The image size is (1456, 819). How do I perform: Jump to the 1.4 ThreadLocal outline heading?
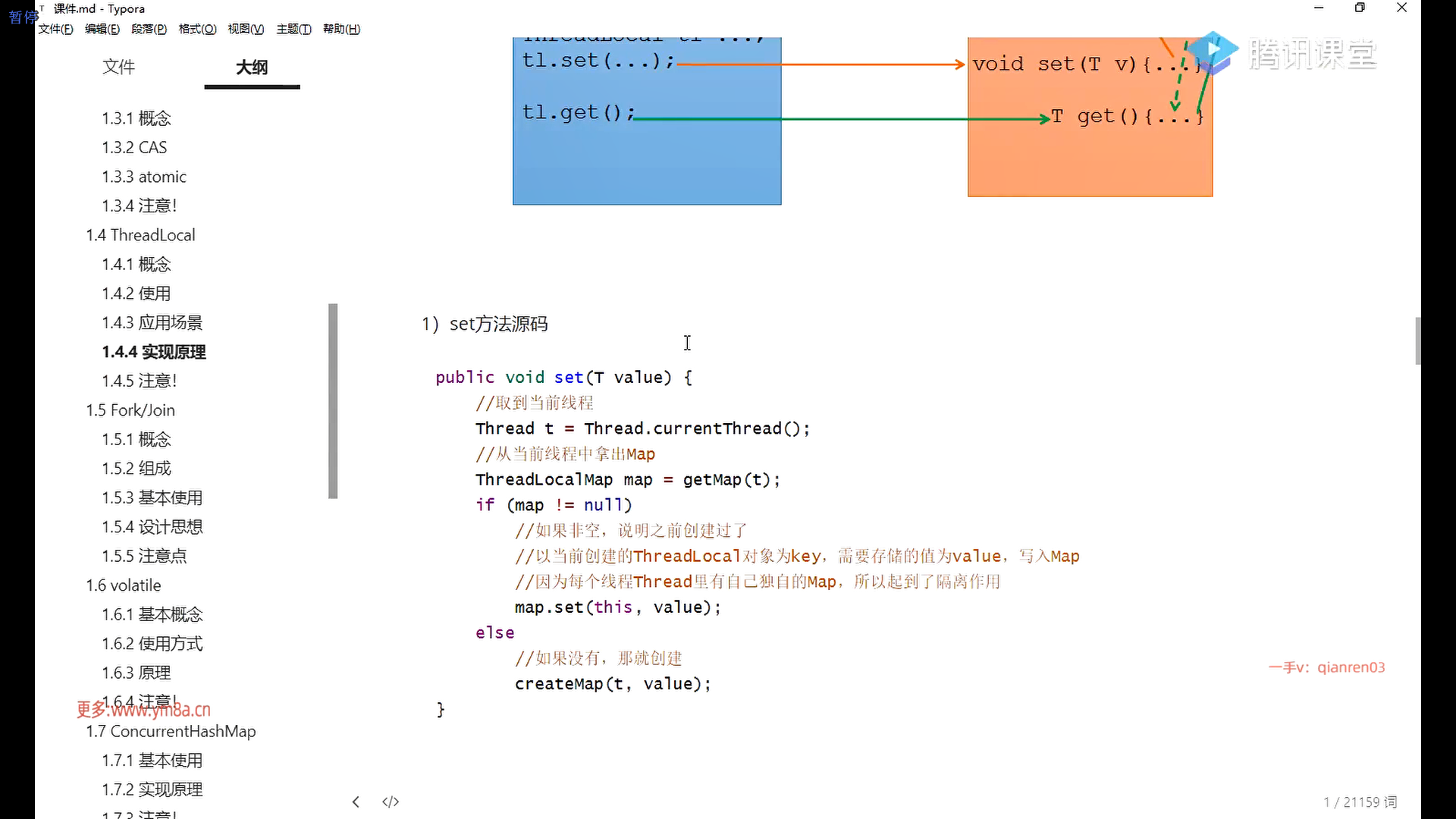point(140,235)
